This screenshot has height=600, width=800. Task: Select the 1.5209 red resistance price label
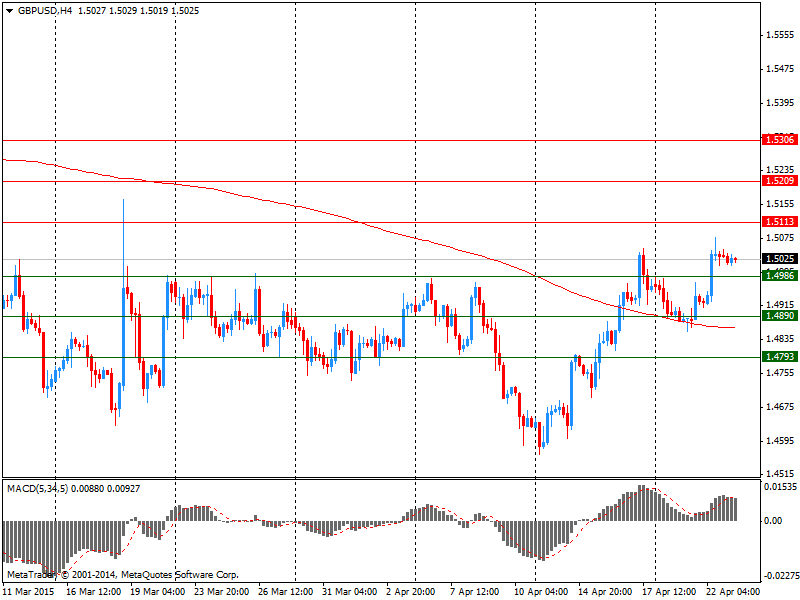[x=780, y=181]
